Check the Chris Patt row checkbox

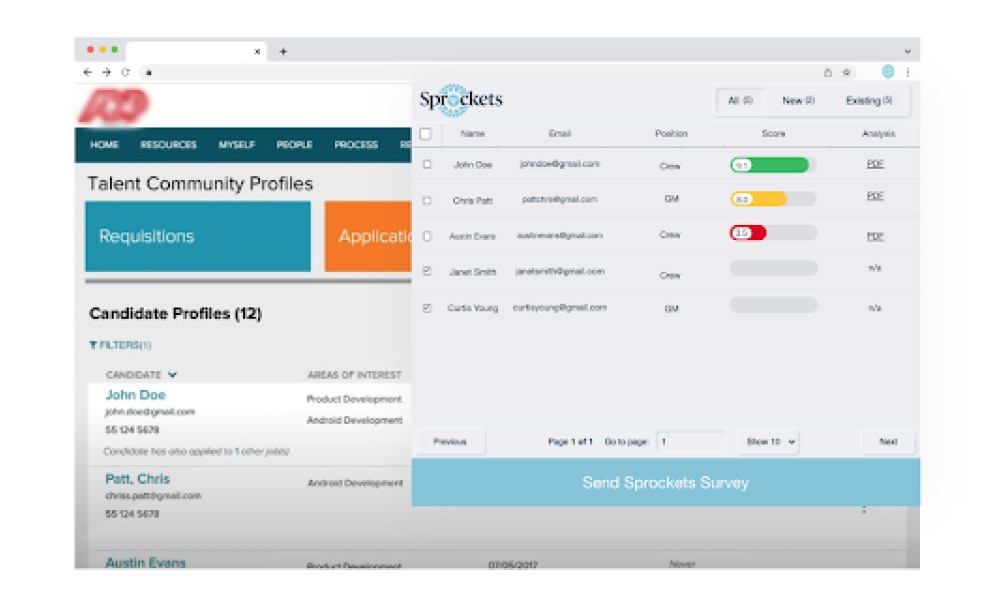(427, 200)
